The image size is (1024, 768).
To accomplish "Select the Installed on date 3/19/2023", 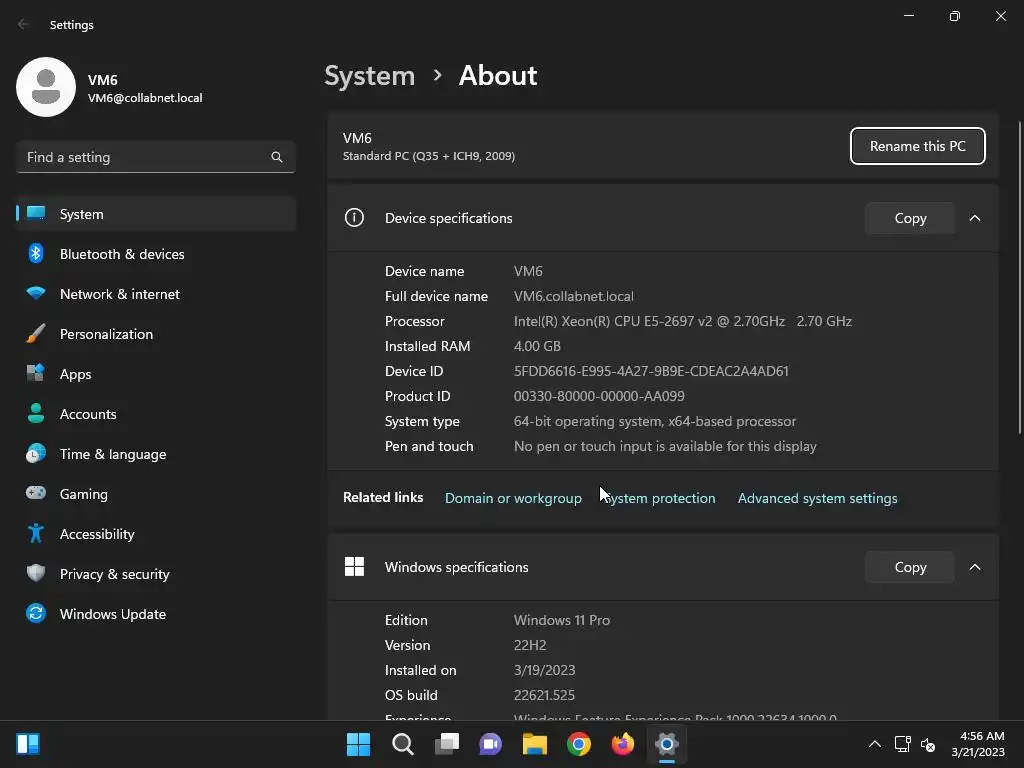I will [544, 670].
